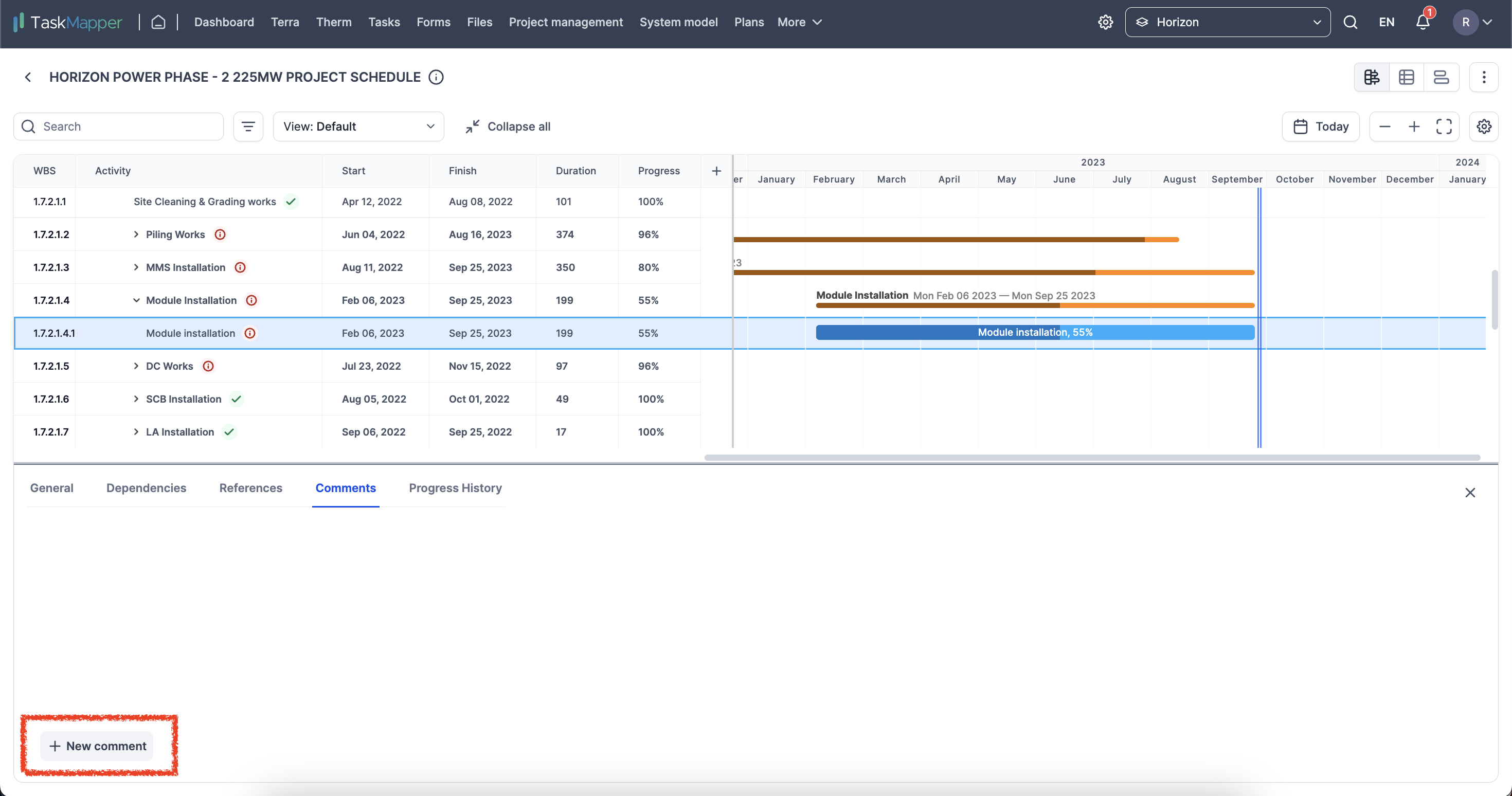Click the MMS Installation Gantt bar
Viewport: 1512px width, 796px height.
(x=994, y=273)
